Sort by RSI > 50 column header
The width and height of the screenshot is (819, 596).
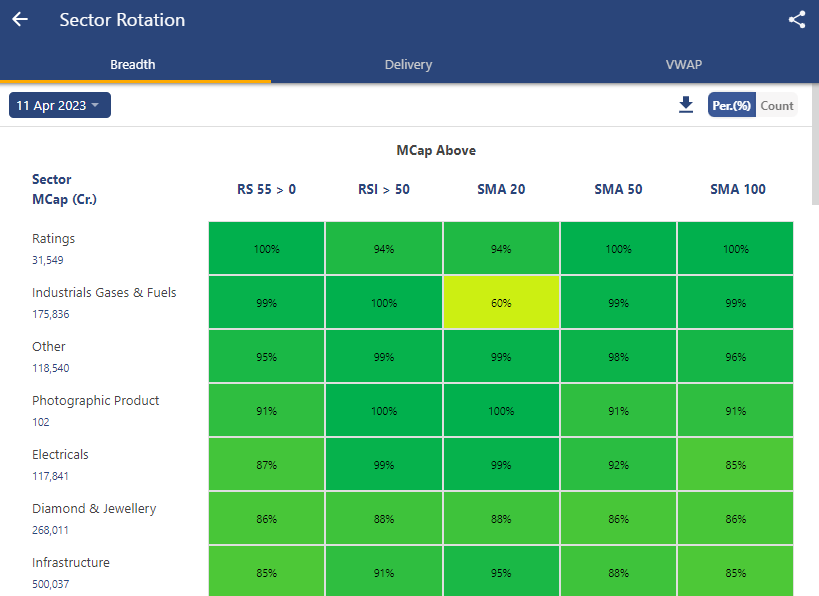tap(383, 189)
